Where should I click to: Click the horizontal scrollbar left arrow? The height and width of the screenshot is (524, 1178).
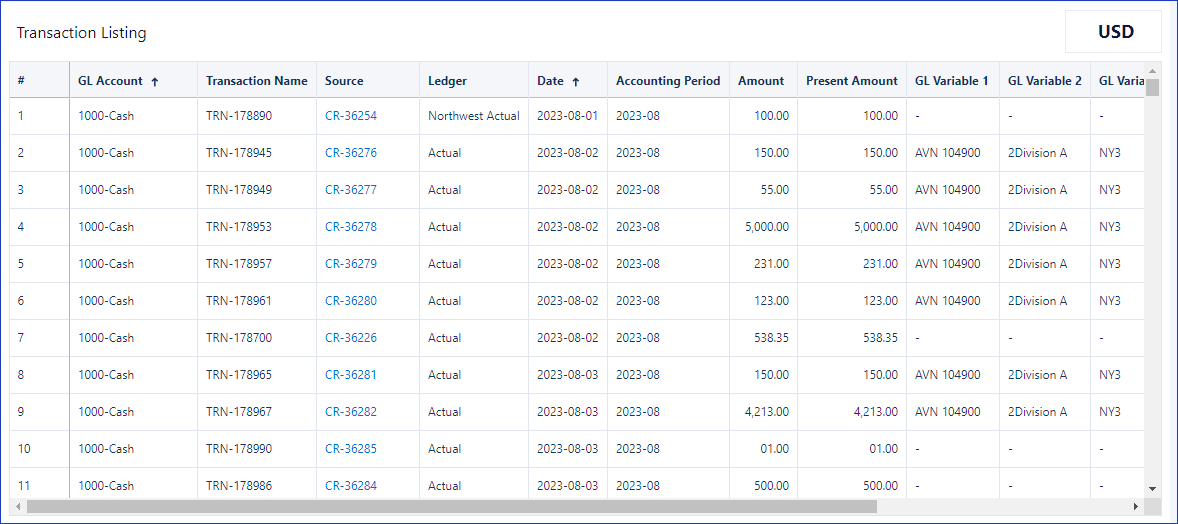pyautogui.click(x=18, y=507)
